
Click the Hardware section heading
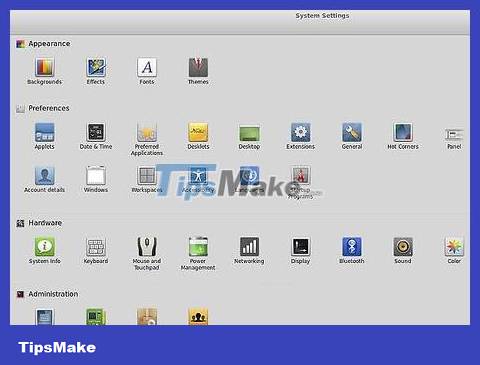tap(45, 223)
